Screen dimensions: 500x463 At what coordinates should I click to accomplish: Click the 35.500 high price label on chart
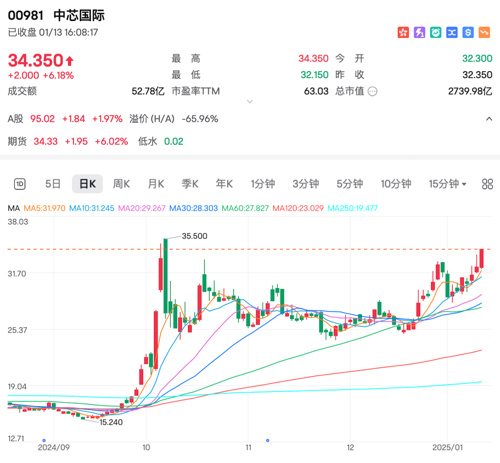tap(194, 236)
